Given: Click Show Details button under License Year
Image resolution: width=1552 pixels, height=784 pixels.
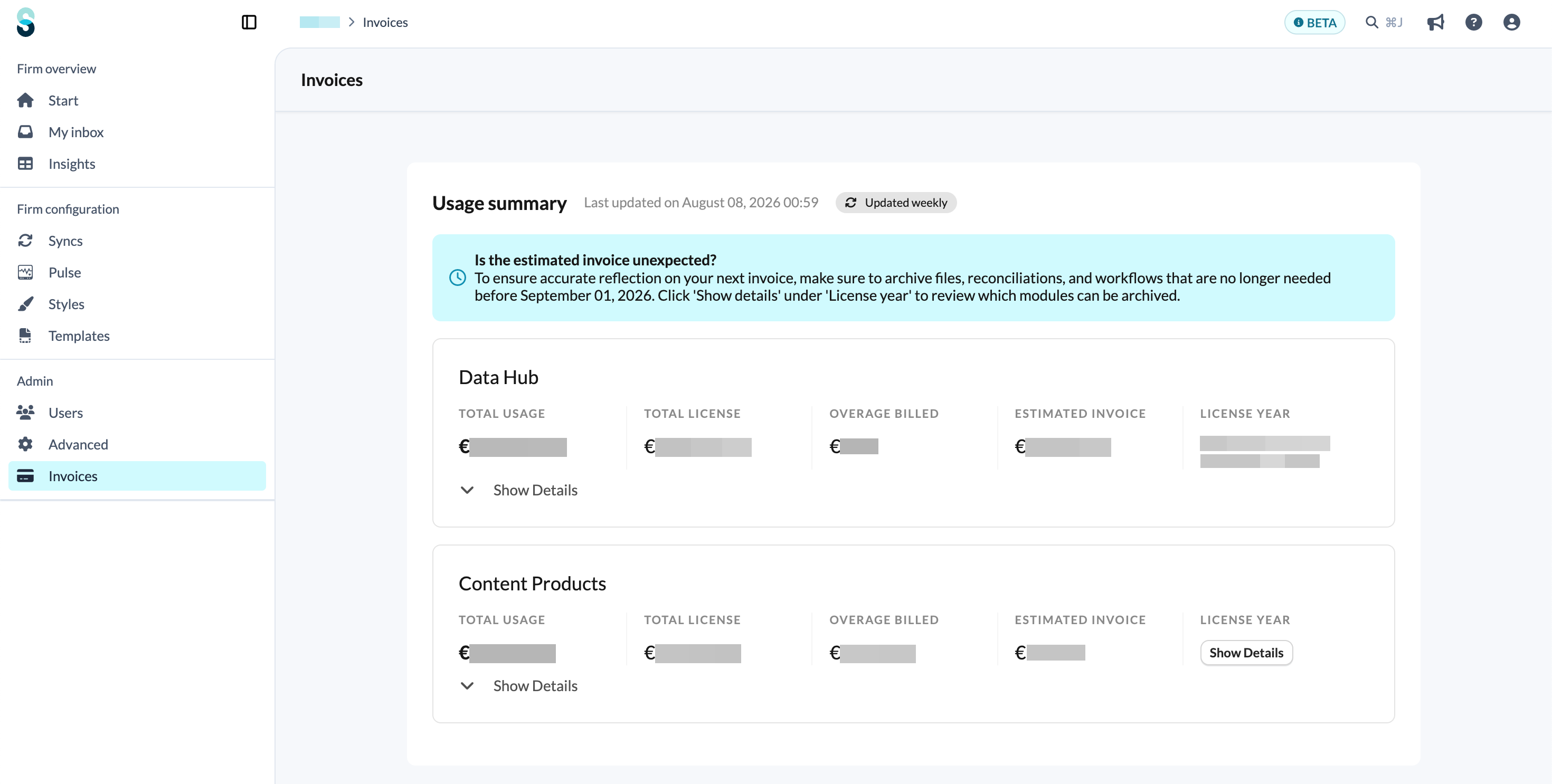Looking at the screenshot, I should [1246, 653].
